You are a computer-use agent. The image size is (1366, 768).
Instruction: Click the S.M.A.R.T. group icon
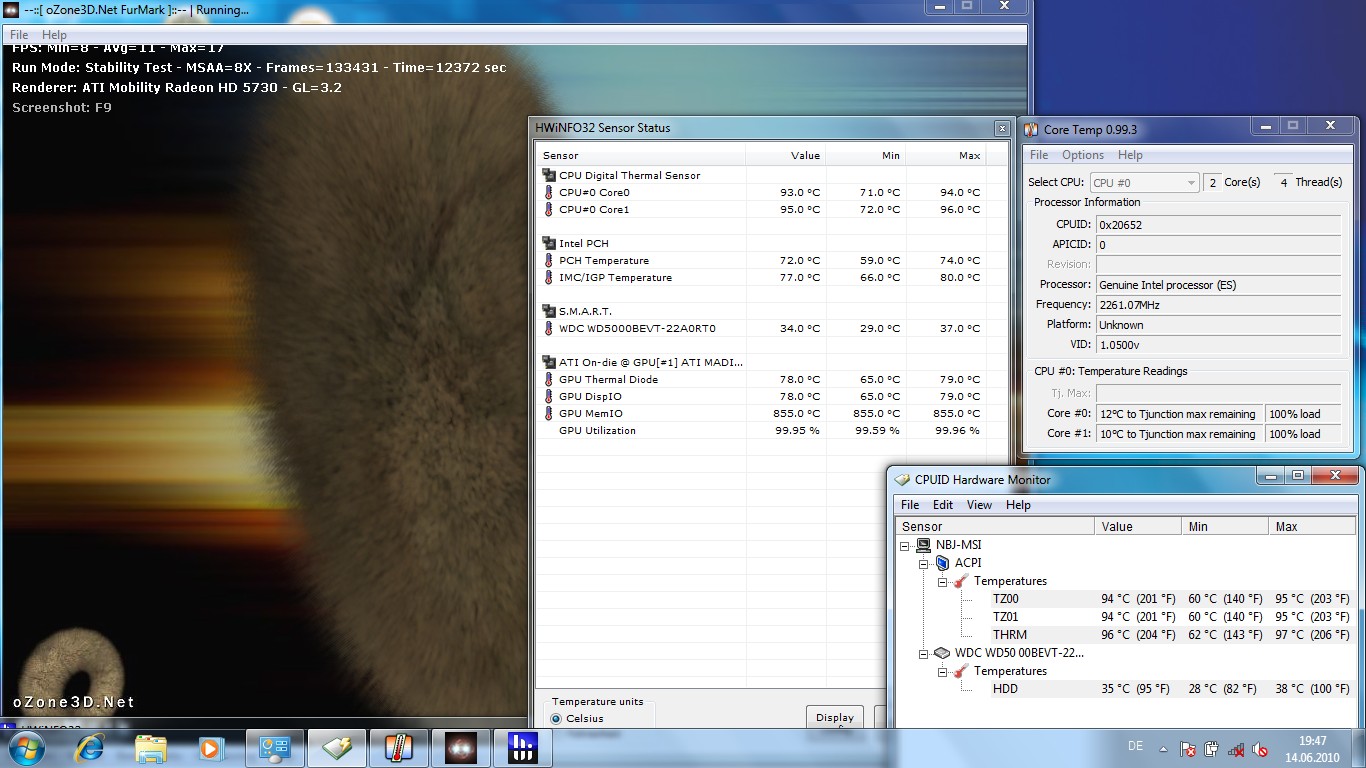548,311
